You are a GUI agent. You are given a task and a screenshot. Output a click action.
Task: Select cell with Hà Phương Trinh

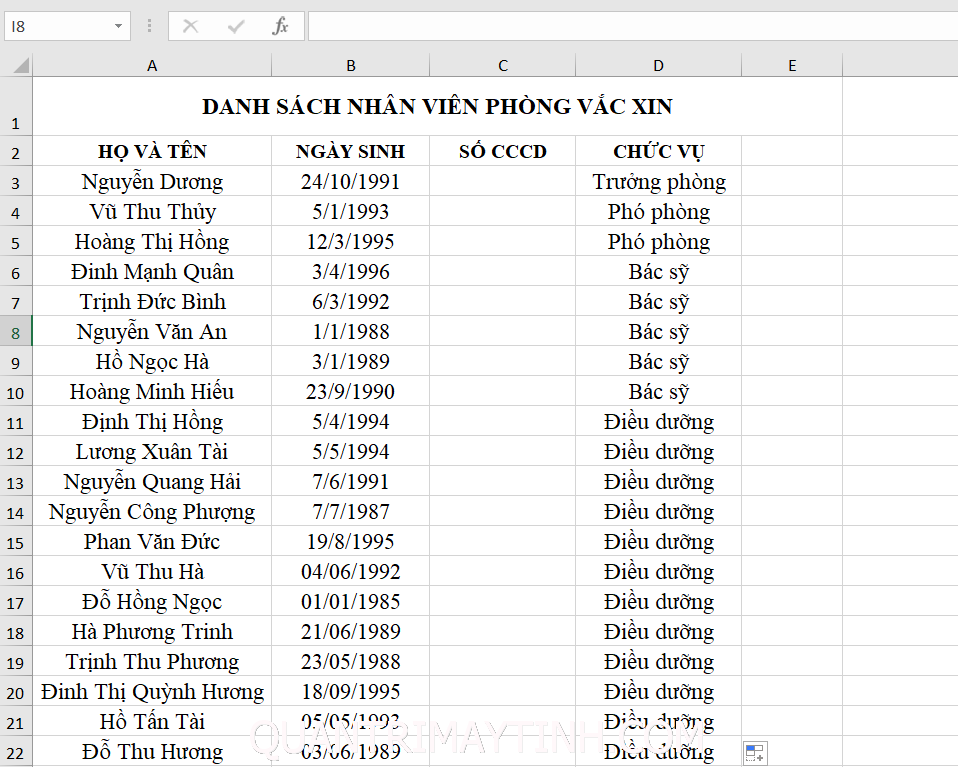(x=152, y=631)
